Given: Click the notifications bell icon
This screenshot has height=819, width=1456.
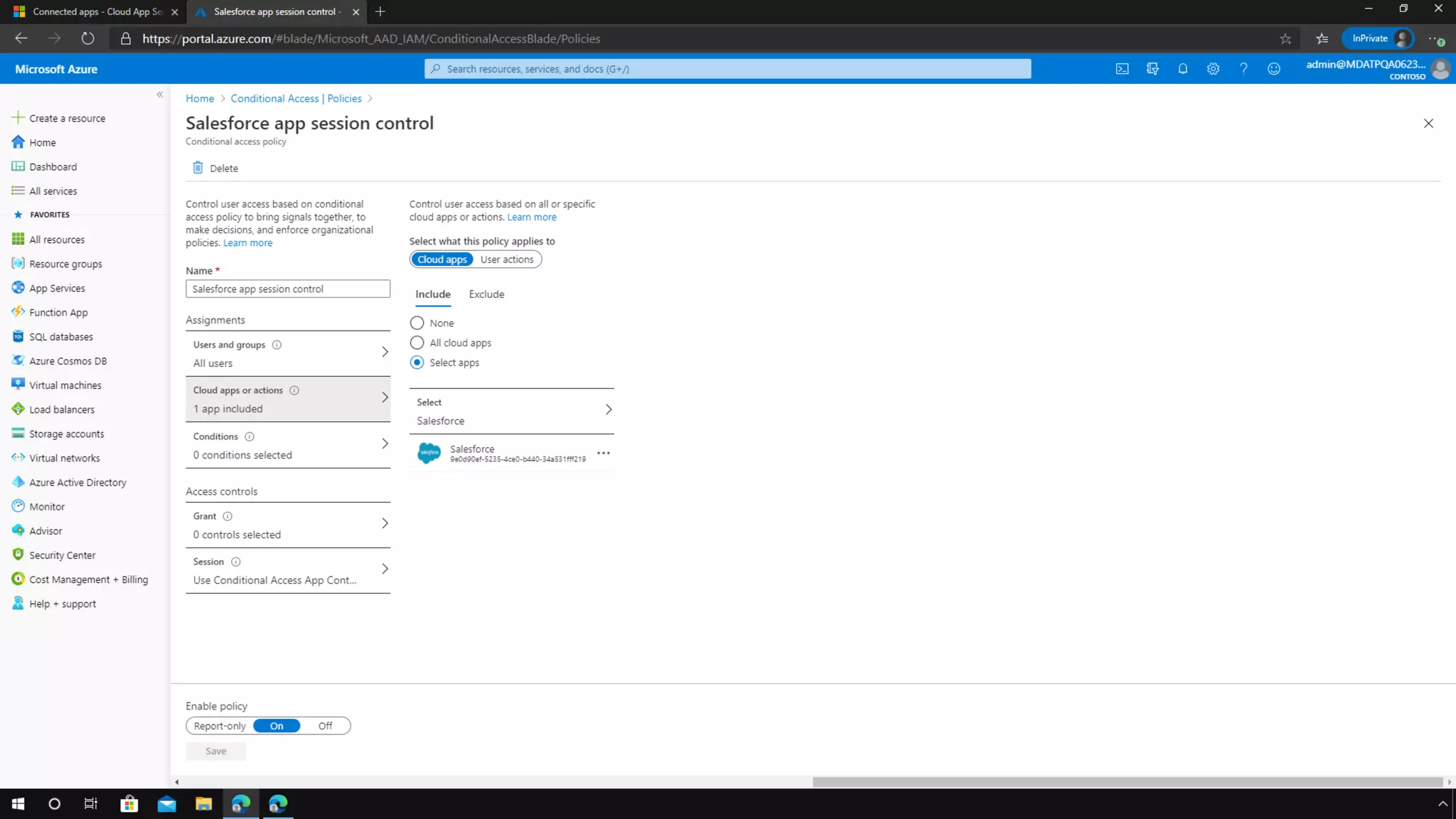Looking at the screenshot, I should pyautogui.click(x=1182, y=69).
